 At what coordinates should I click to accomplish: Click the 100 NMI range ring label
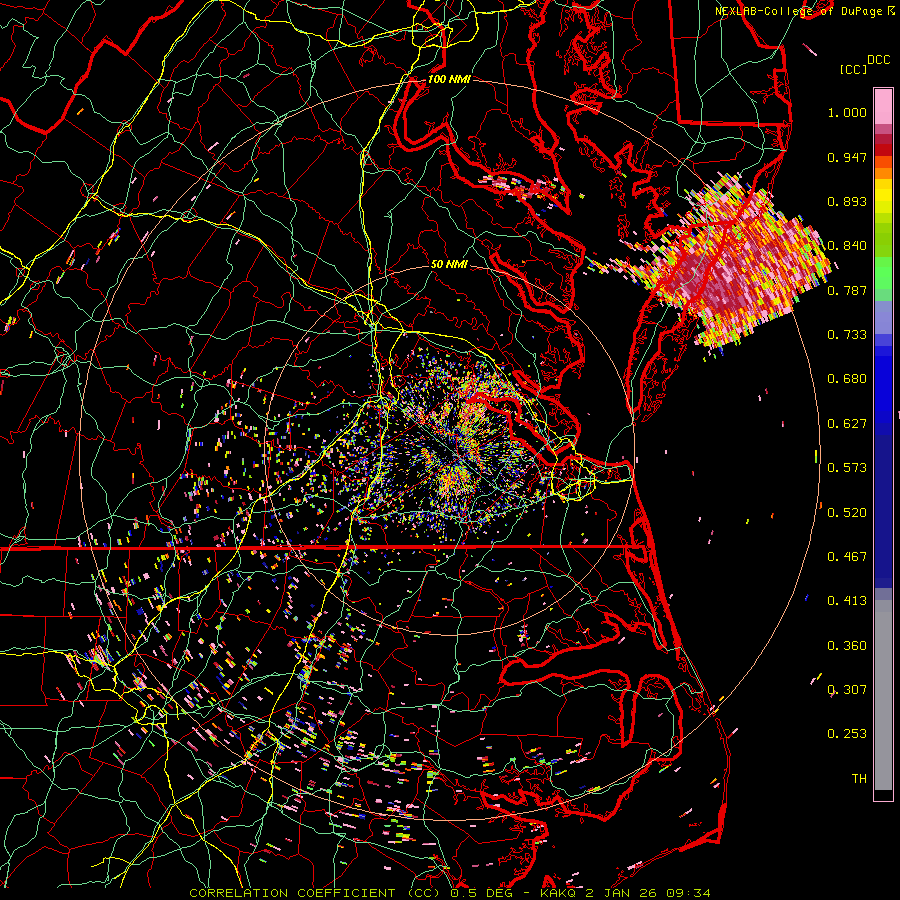pos(449,79)
